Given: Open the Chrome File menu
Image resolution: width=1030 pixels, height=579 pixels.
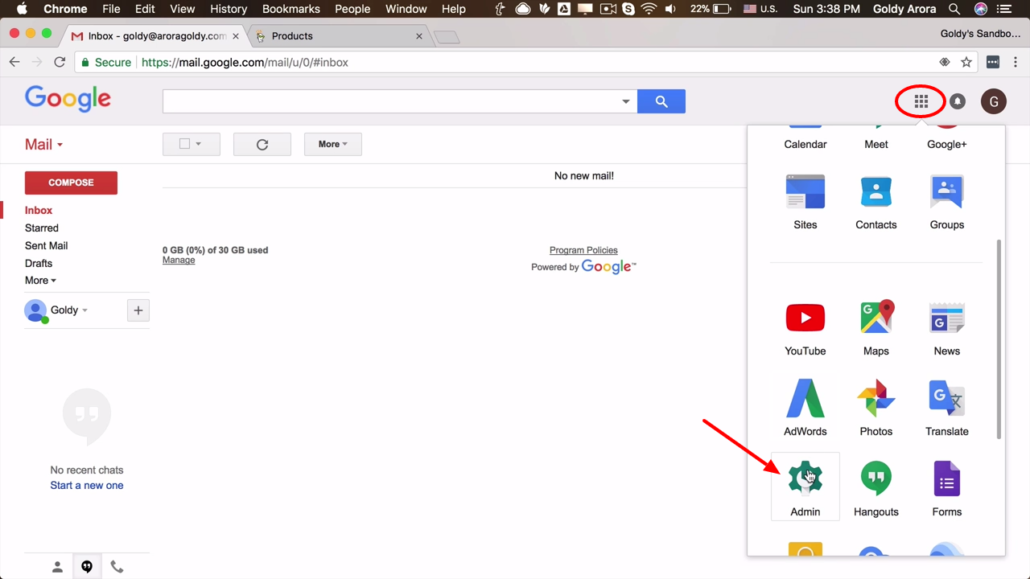Looking at the screenshot, I should [x=111, y=9].
